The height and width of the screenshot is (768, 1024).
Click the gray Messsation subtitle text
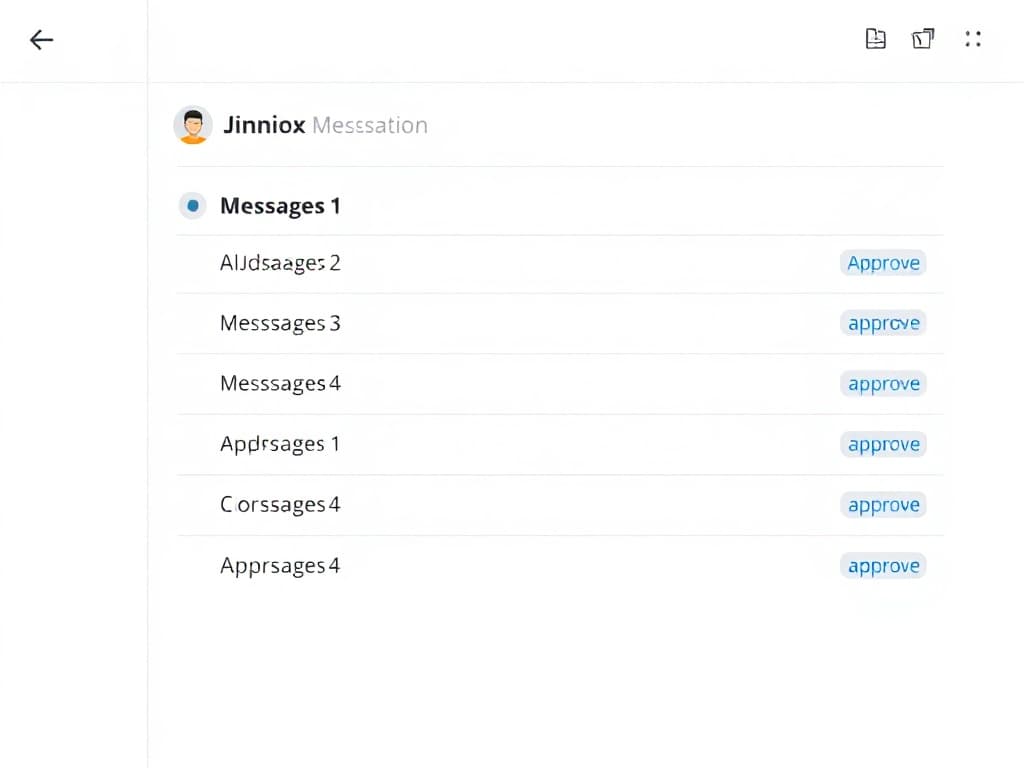tap(370, 125)
